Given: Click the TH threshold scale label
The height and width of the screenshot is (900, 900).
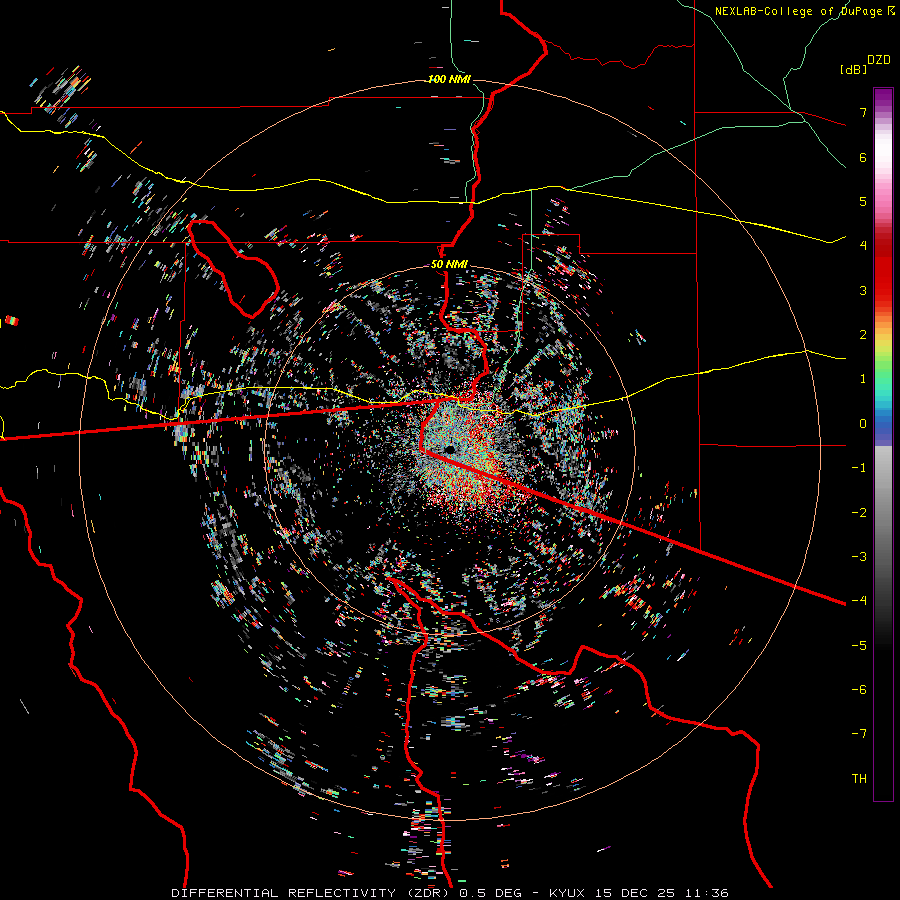Looking at the screenshot, I should [859, 779].
